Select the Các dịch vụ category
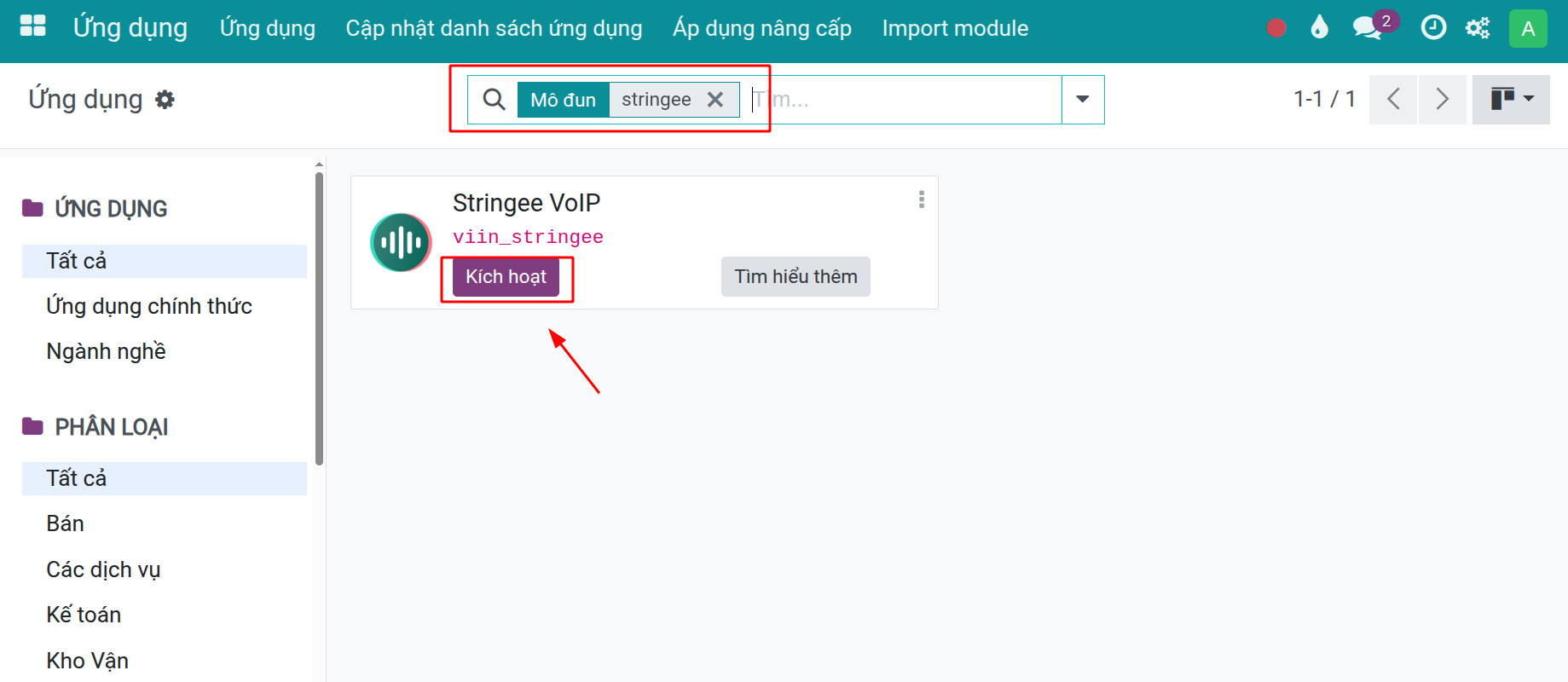Viewport: 1568px width, 682px height. click(x=165, y=569)
